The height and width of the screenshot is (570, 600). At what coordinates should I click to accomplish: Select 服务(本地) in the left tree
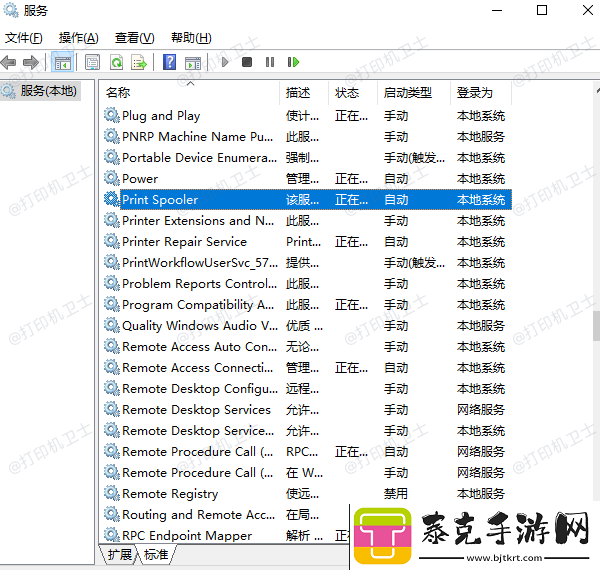click(x=48, y=91)
